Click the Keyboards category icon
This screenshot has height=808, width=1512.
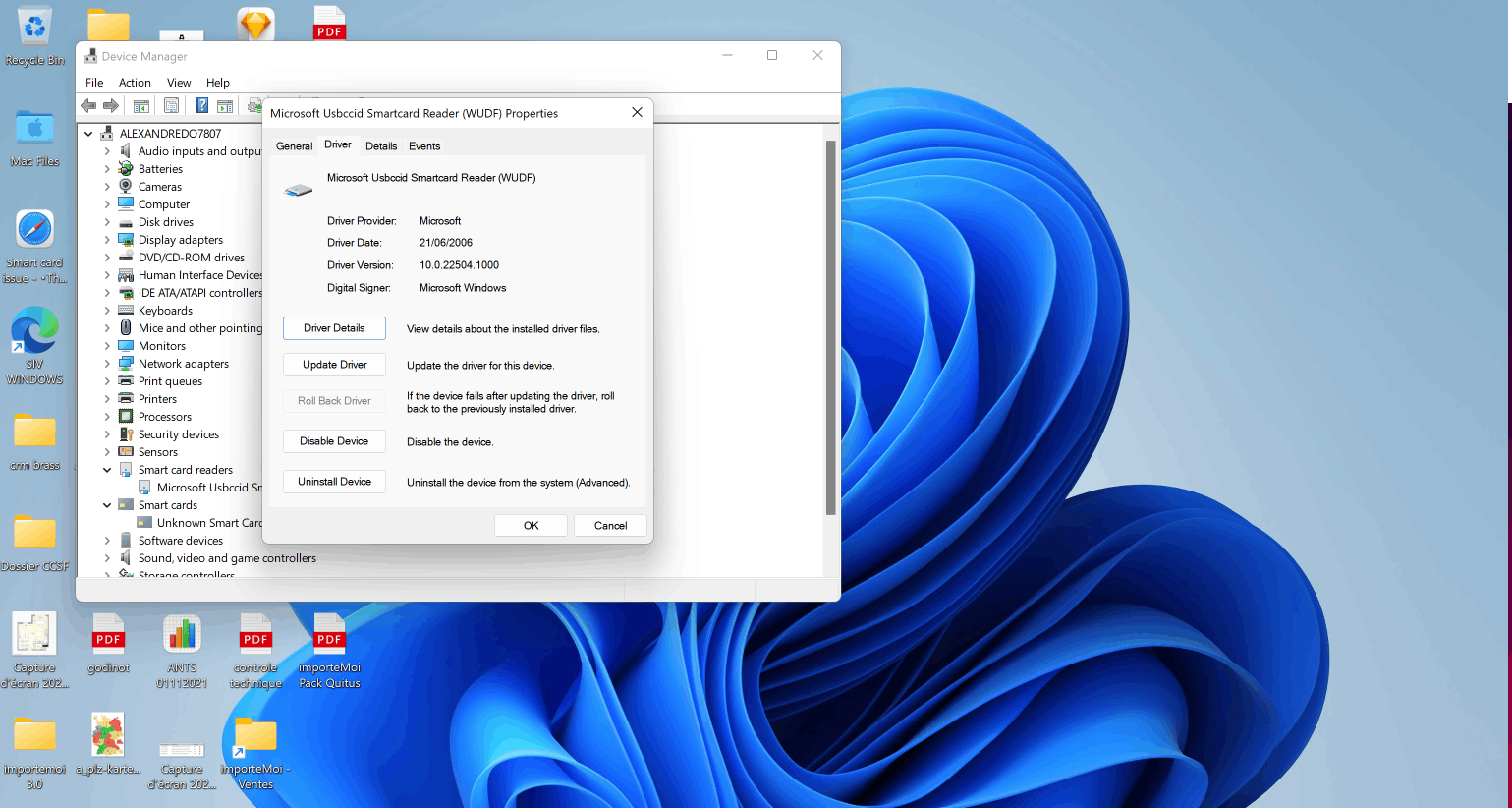[126, 310]
